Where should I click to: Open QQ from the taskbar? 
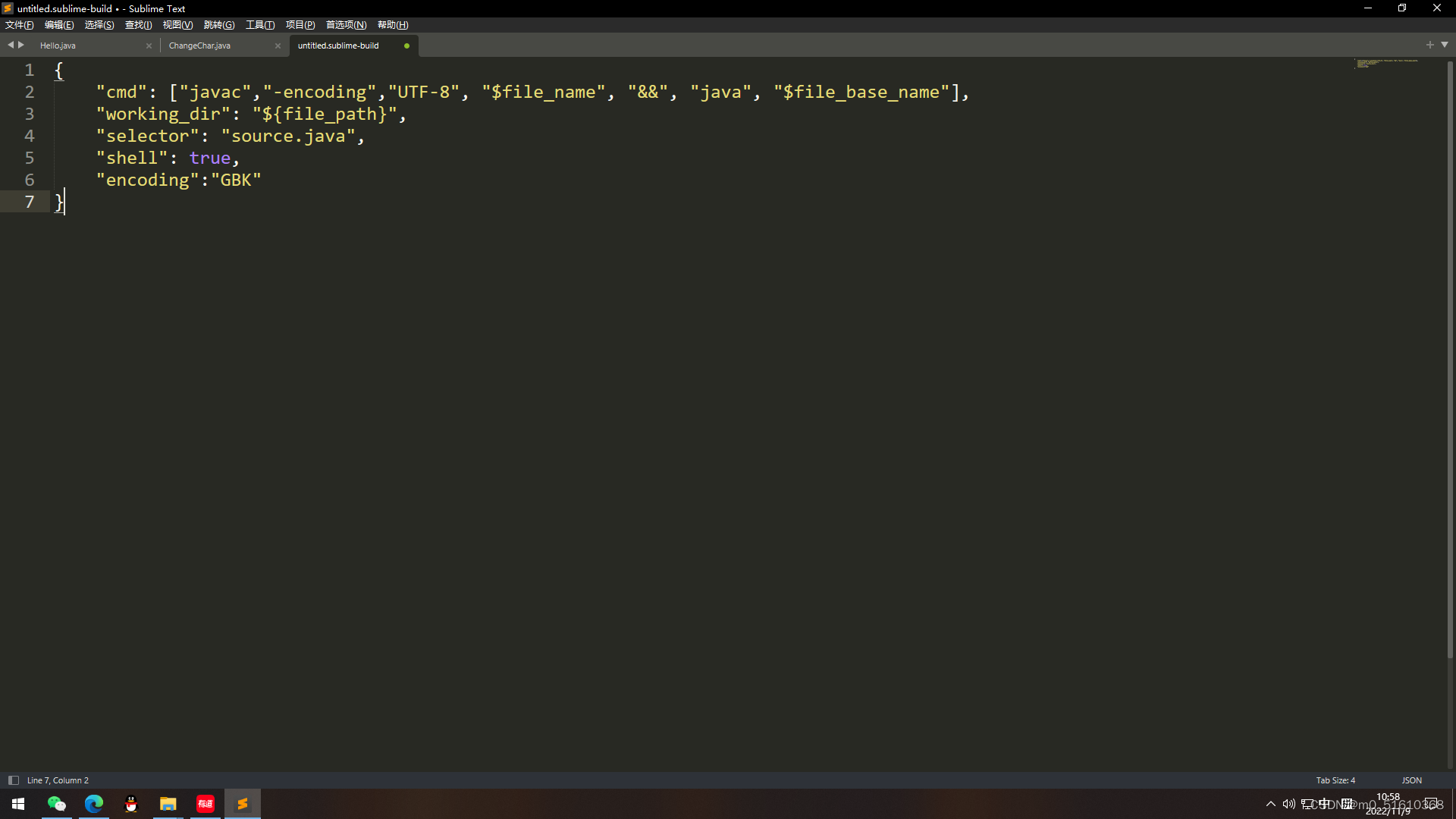(x=130, y=803)
